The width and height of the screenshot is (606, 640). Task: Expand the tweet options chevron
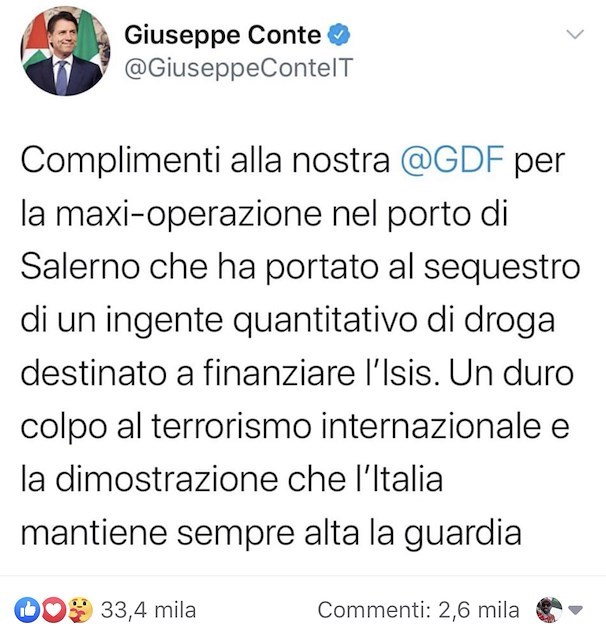pyautogui.click(x=575, y=34)
